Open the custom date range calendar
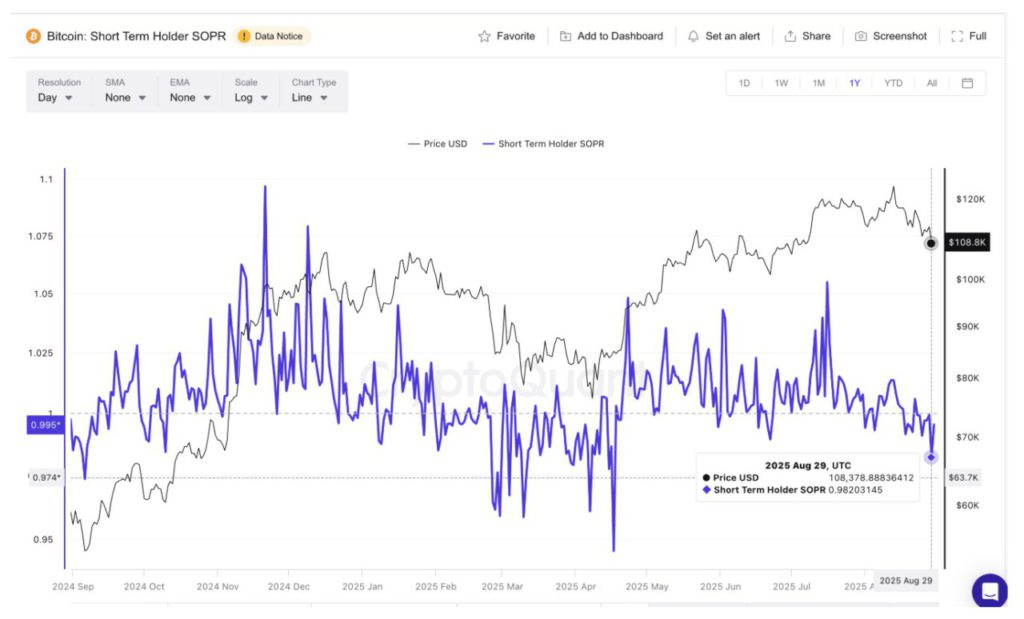 pyautogui.click(x=967, y=83)
